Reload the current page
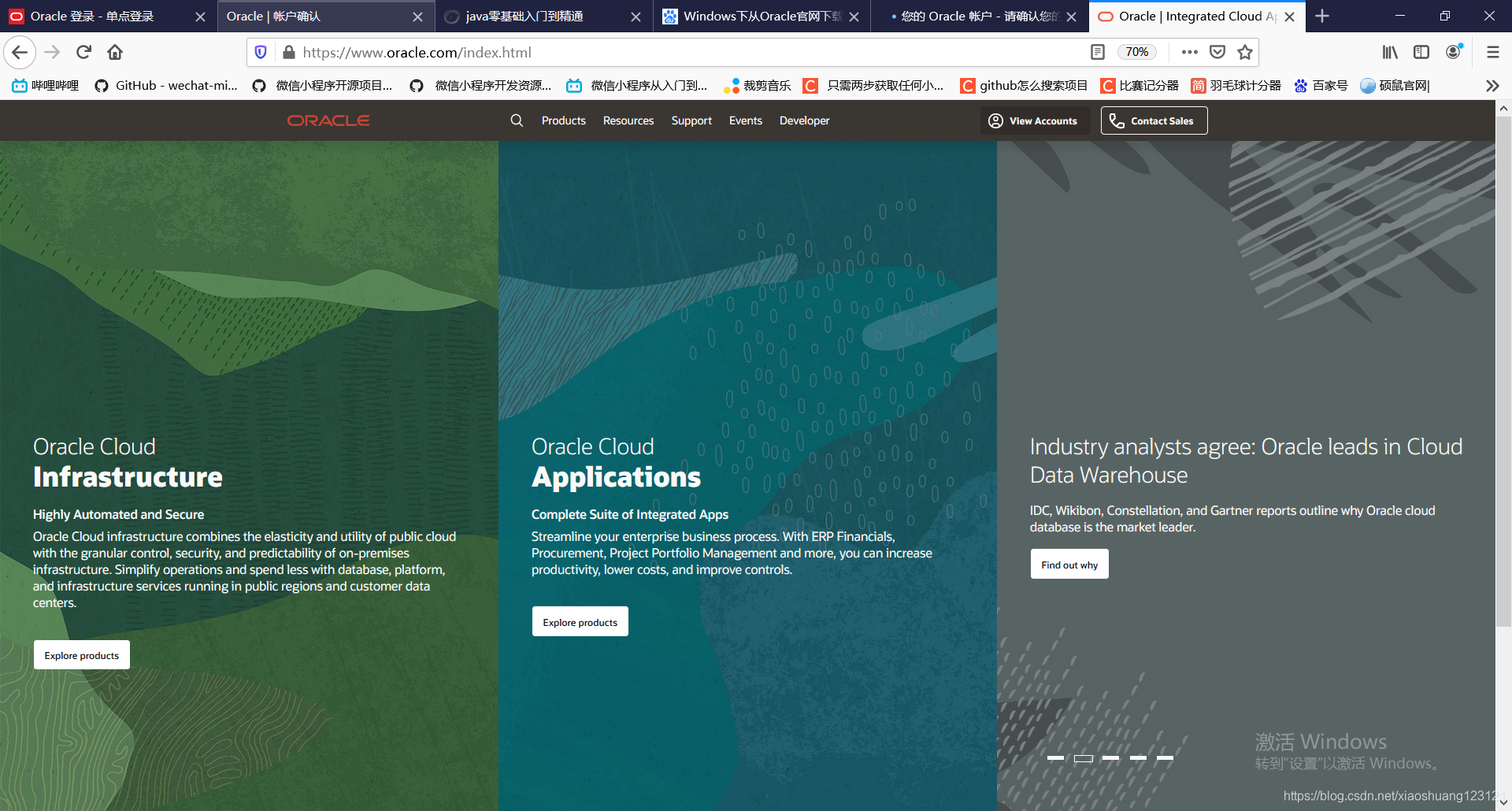The width and height of the screenshot is (1512, 811). coord(83,53)
